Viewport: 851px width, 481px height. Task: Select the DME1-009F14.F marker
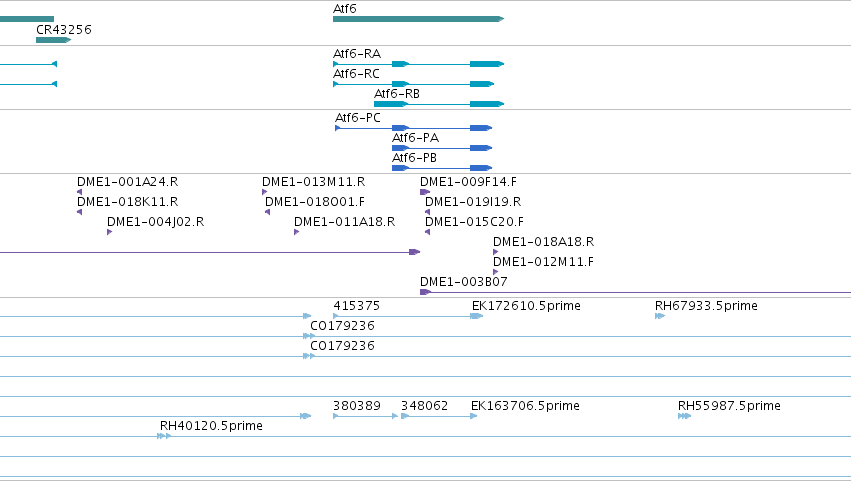click(x=425, y=192)
